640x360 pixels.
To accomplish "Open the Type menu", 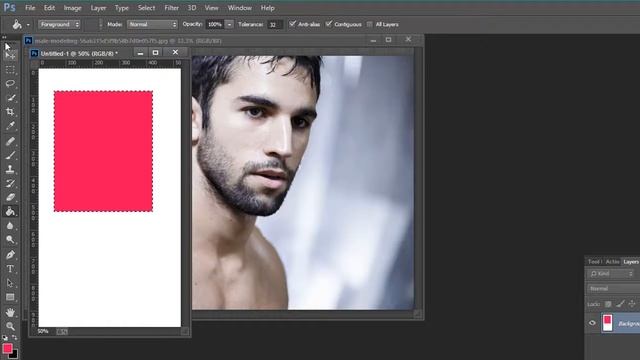I will [x=121, y=8].
